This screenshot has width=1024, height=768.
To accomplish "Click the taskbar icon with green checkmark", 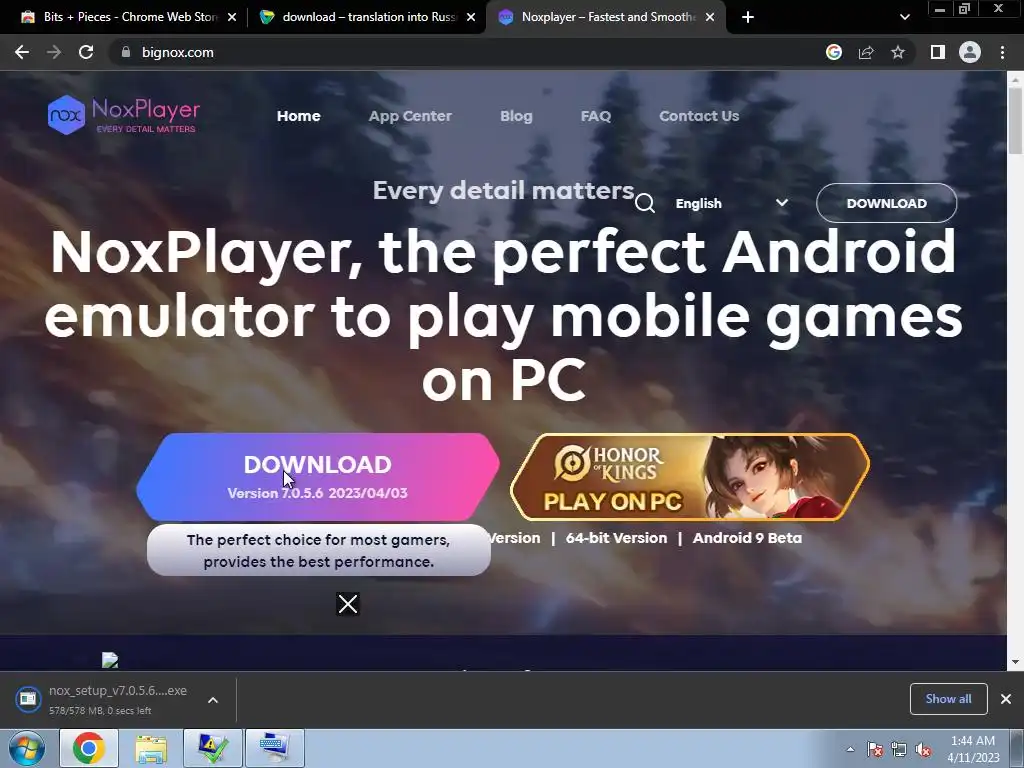I will pos(212,748).
